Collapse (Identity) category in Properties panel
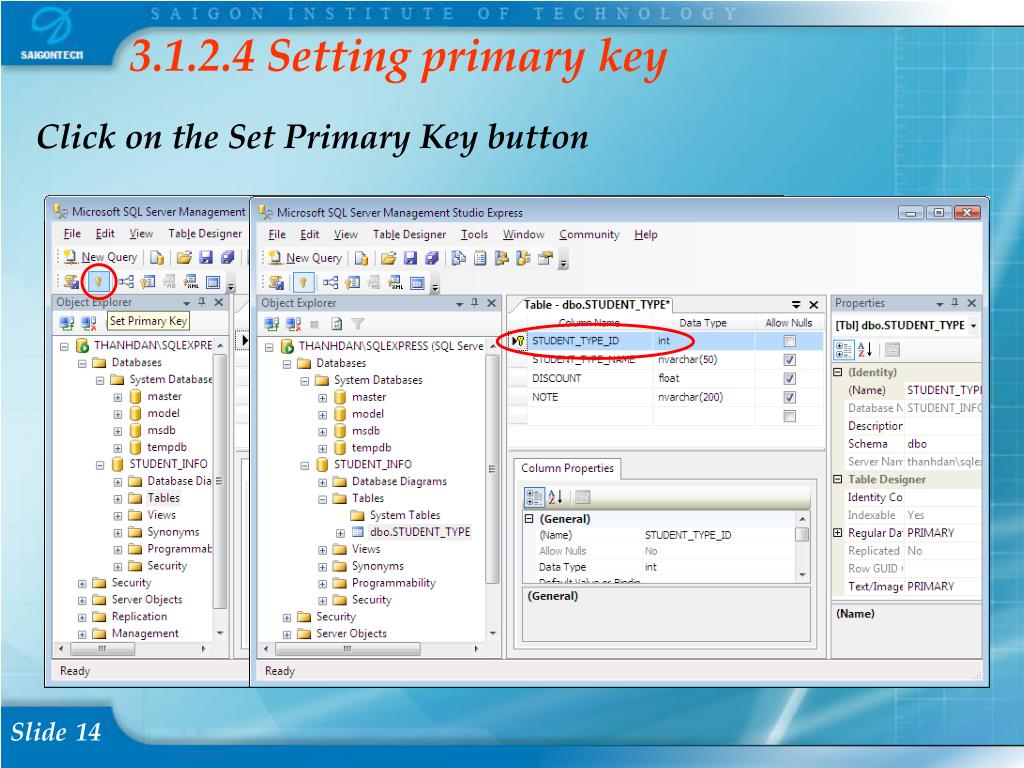1024x768 pixels. coord(838,372)
